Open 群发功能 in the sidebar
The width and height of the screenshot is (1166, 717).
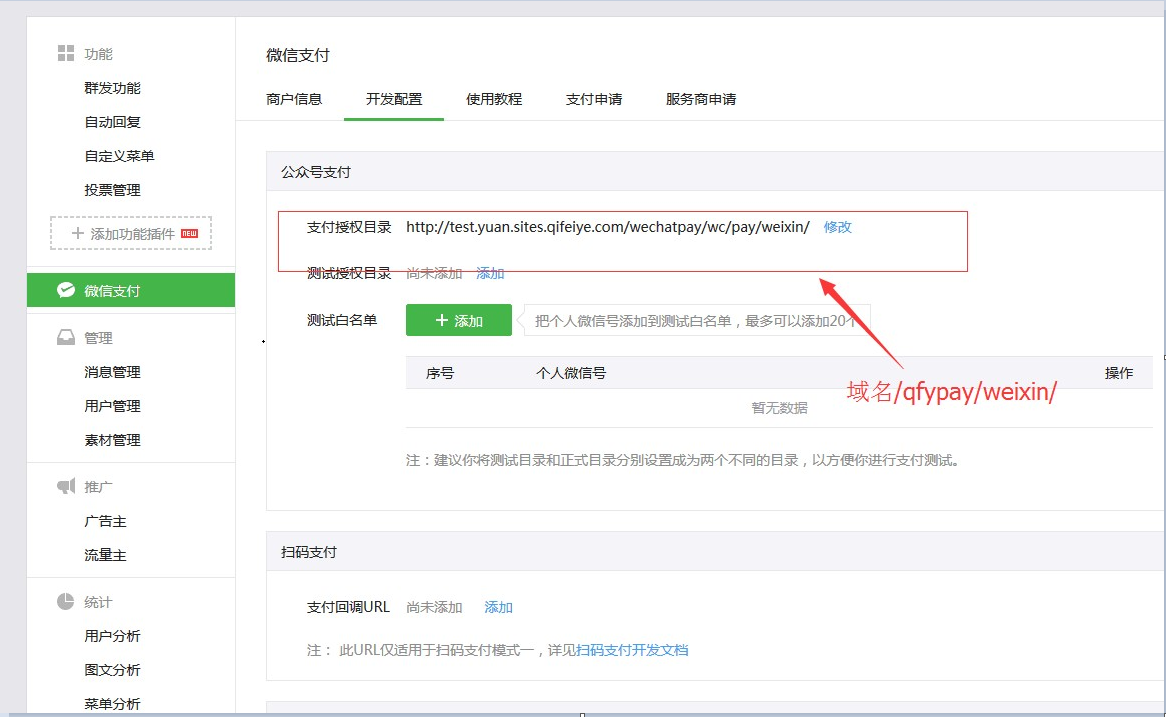coord(112,88)
